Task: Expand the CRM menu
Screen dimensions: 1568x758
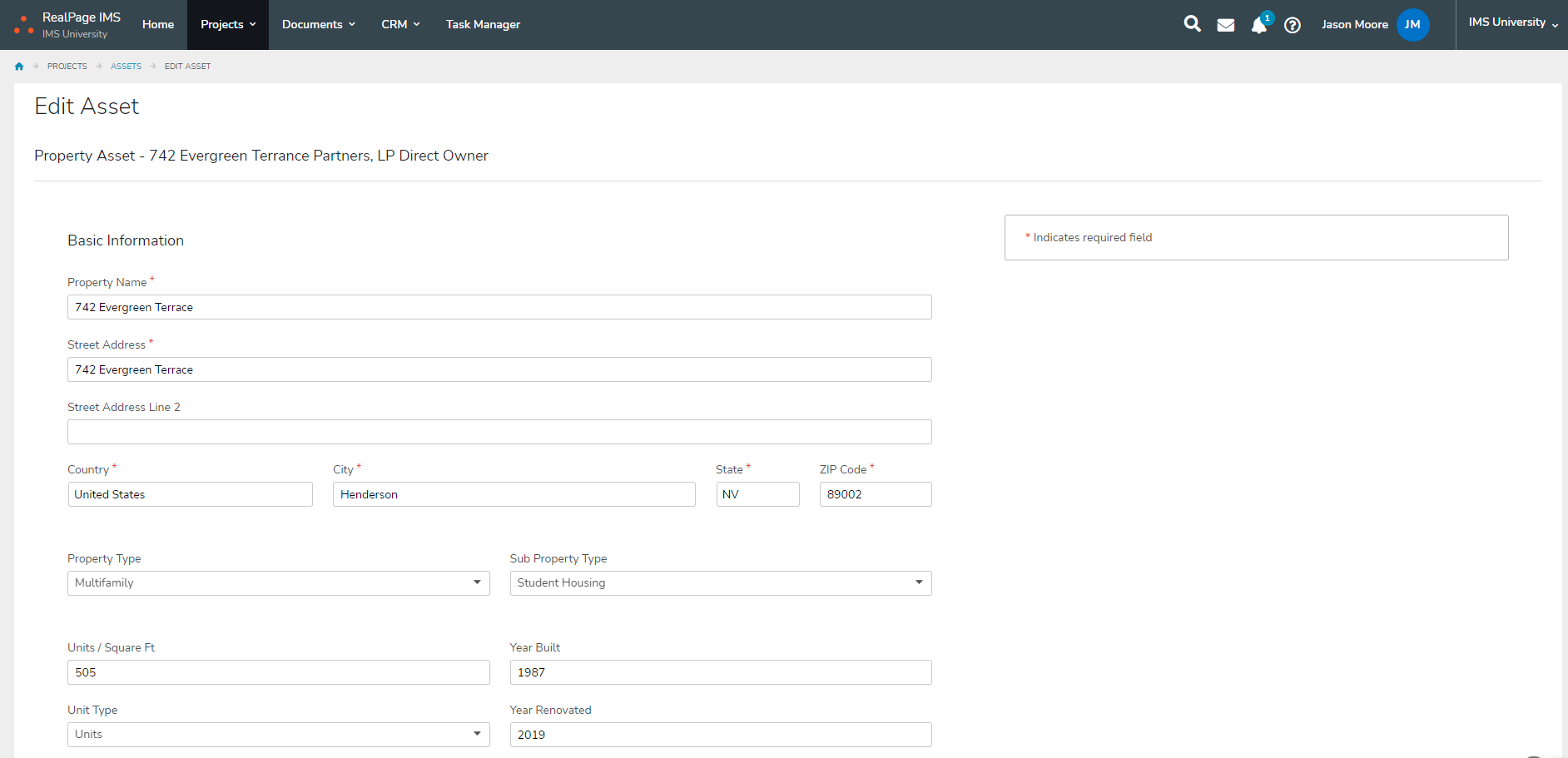Action: [x=400, y=24]
